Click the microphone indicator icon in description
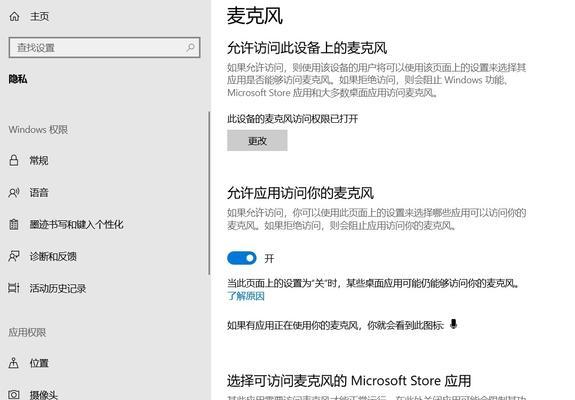This screenshot has width=575, height=400. pos(454,324)
